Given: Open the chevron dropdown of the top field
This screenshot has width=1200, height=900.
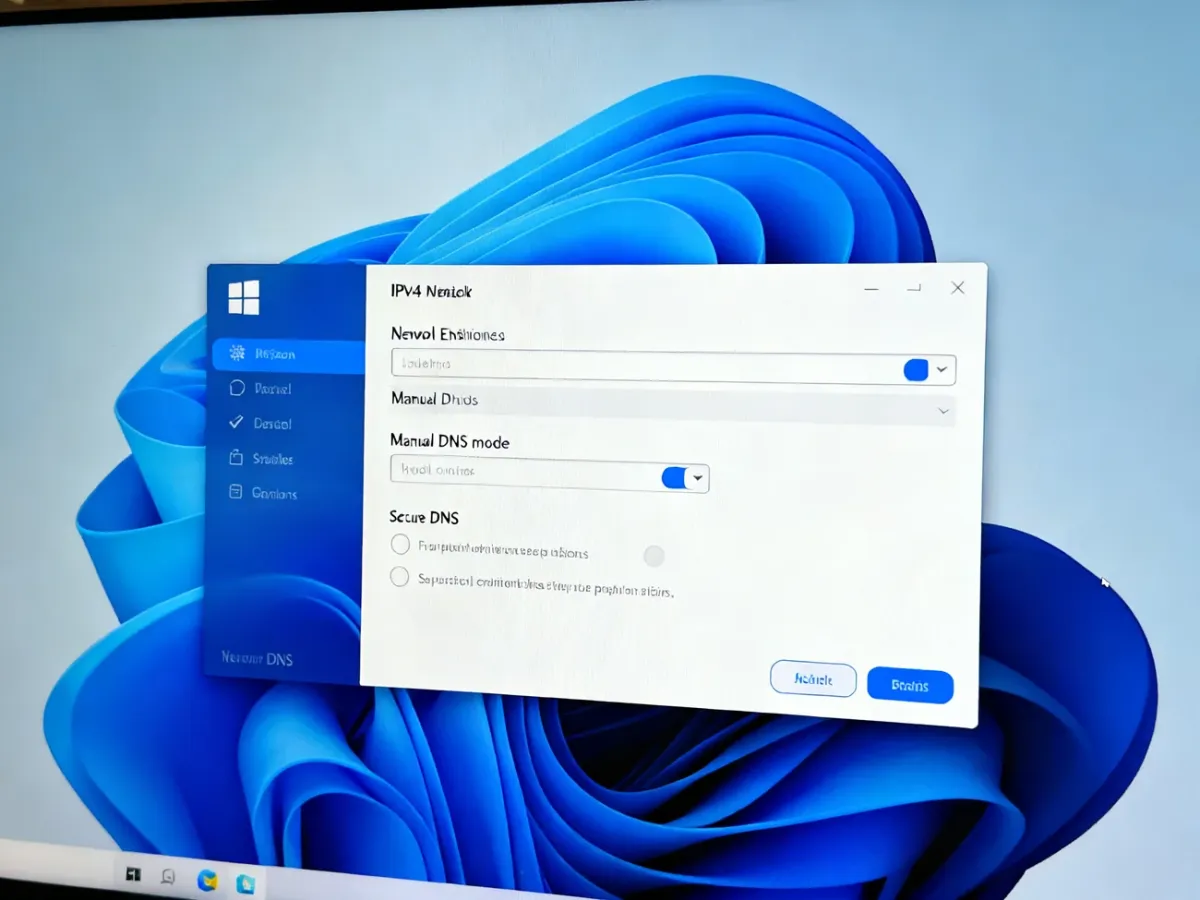Looking at the screenshot, I should tap(942, 370).
